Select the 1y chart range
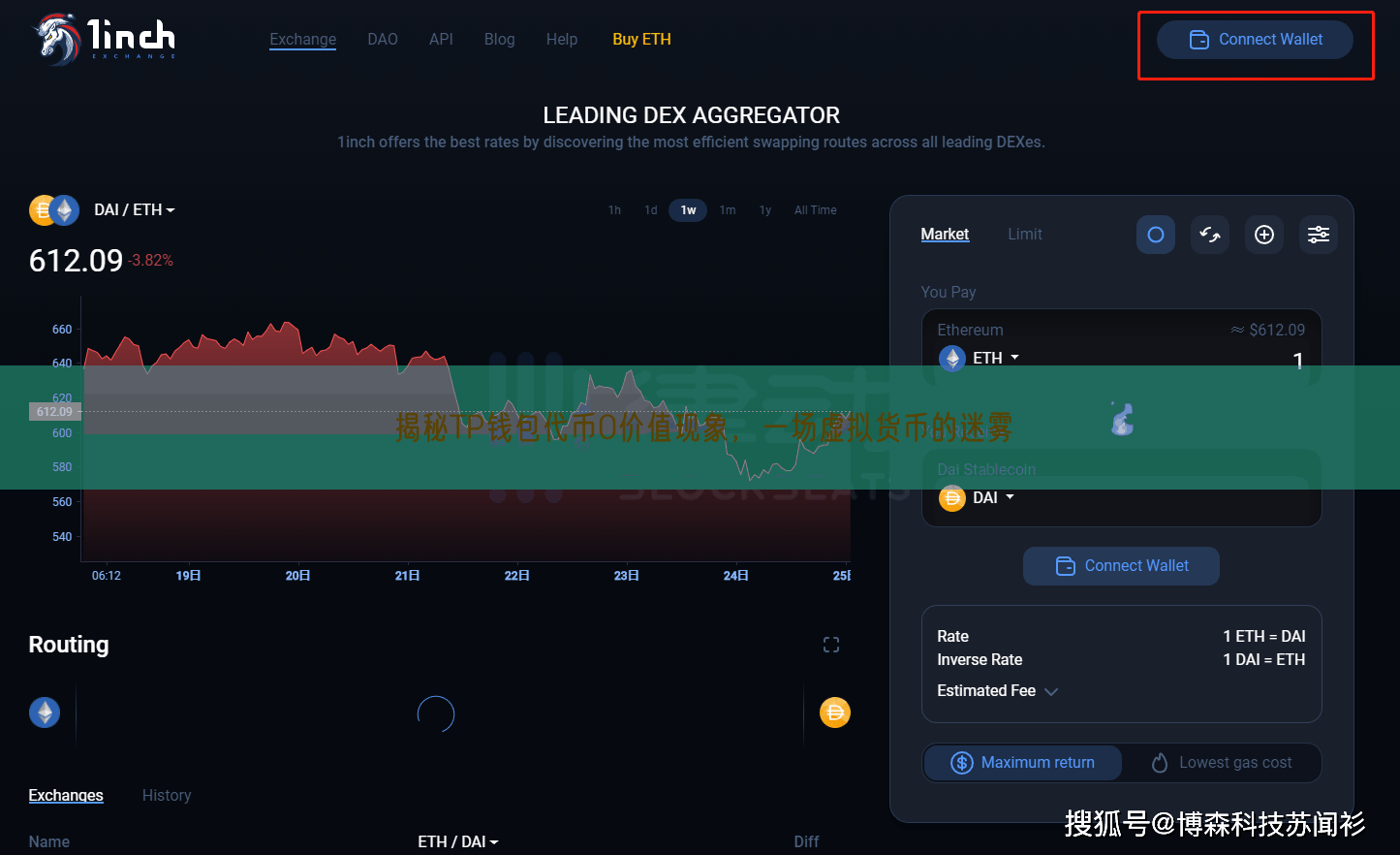Viewport: 1400px width, 855px height. click(x=765, y=210)
